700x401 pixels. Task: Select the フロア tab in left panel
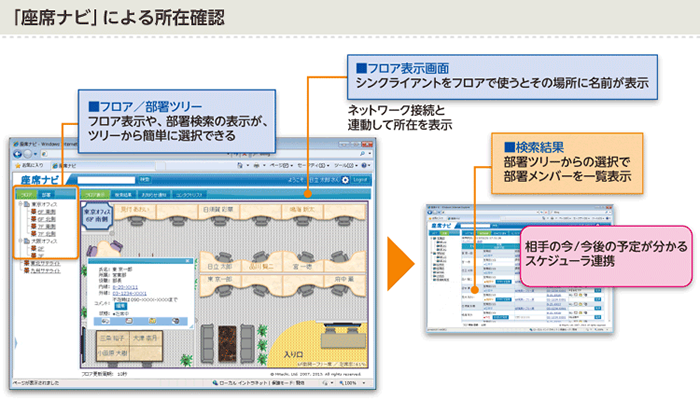pyautogui.click(x=26, y=195)
